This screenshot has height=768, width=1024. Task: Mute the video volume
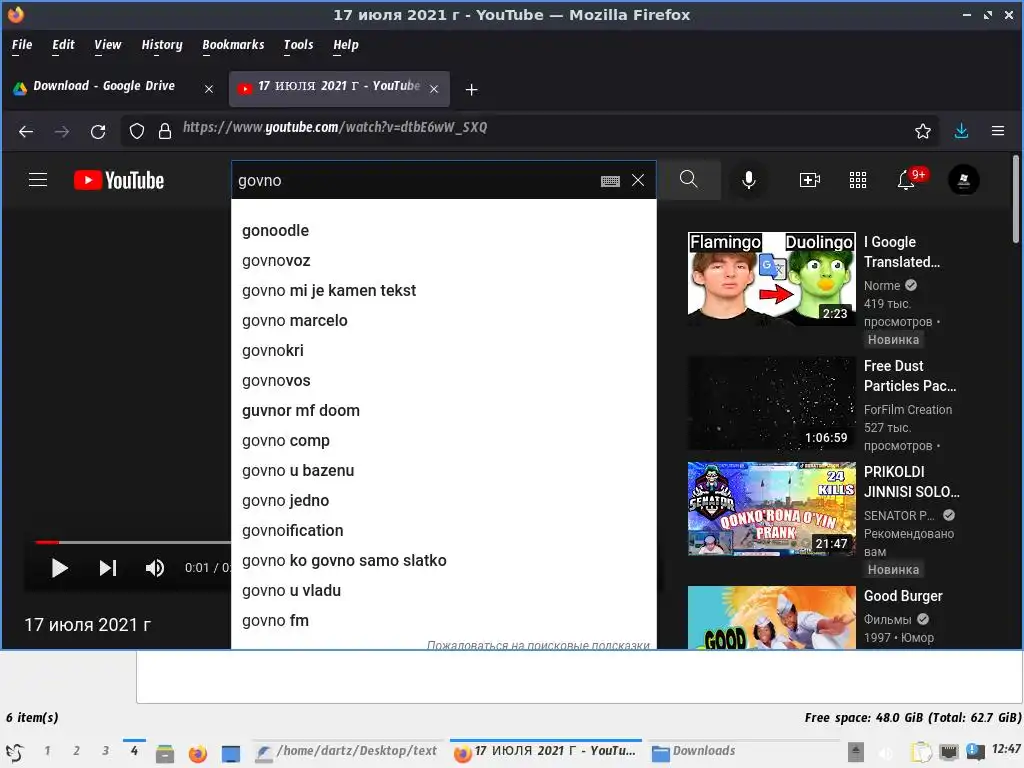(x=155, y=568)
